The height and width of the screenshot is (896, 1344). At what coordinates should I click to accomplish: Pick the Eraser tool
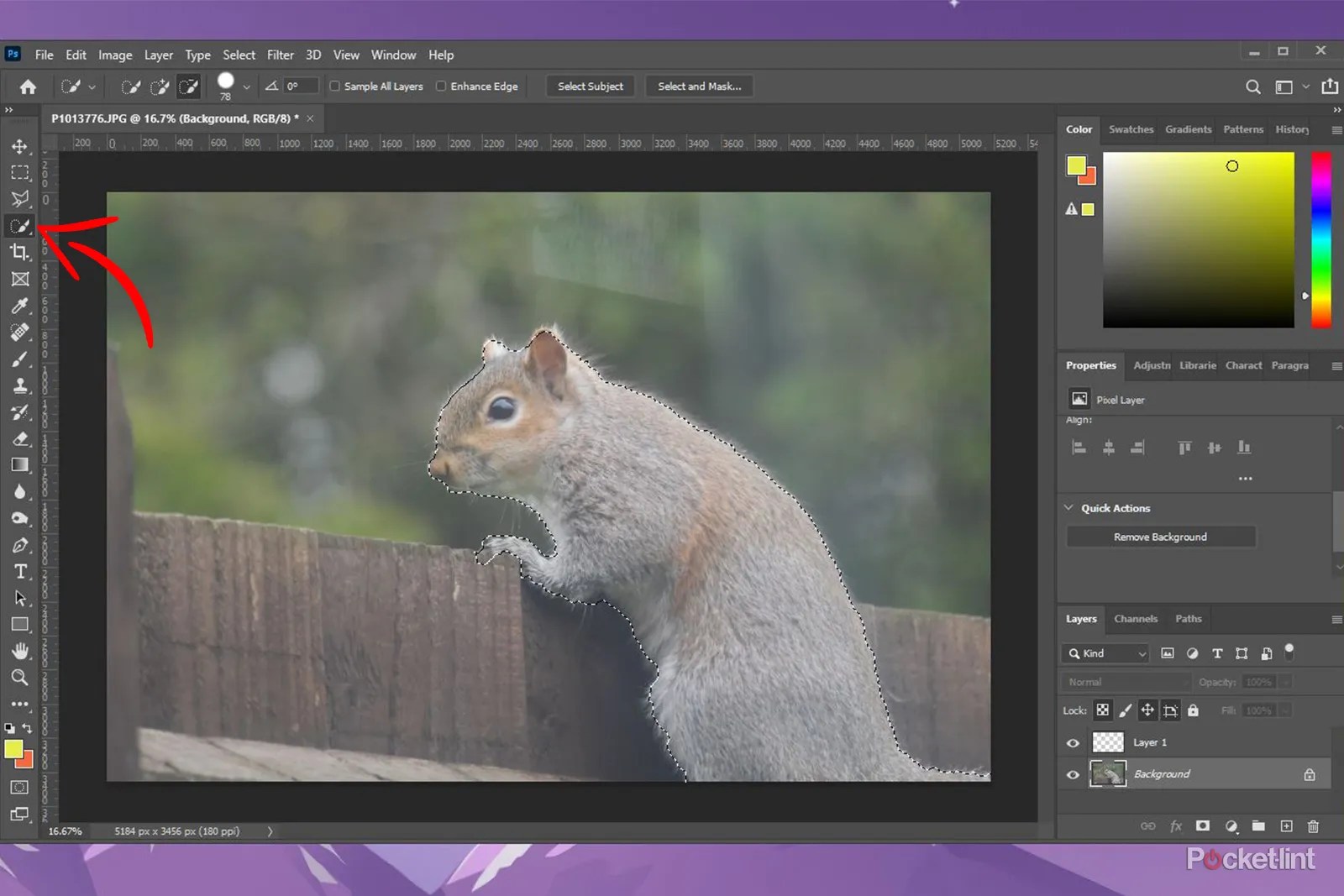point(19,438)
